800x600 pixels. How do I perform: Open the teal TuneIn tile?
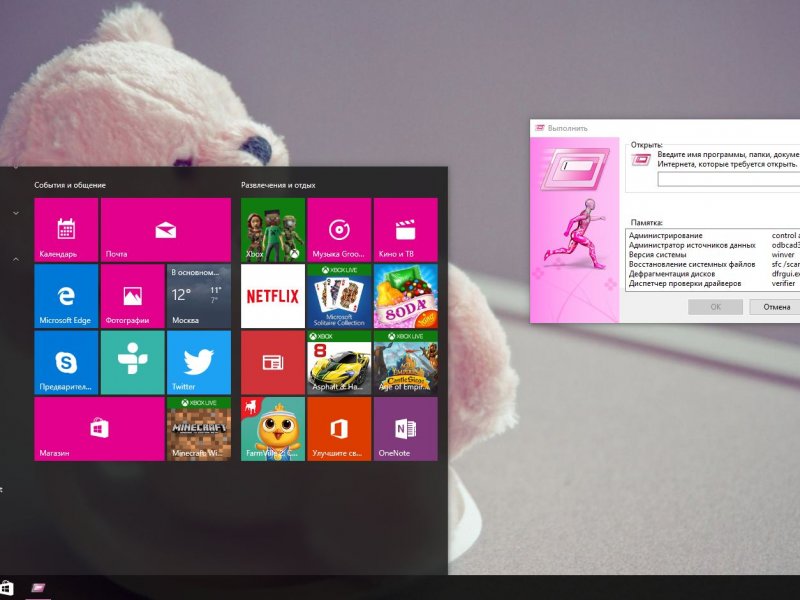[133, 362]
